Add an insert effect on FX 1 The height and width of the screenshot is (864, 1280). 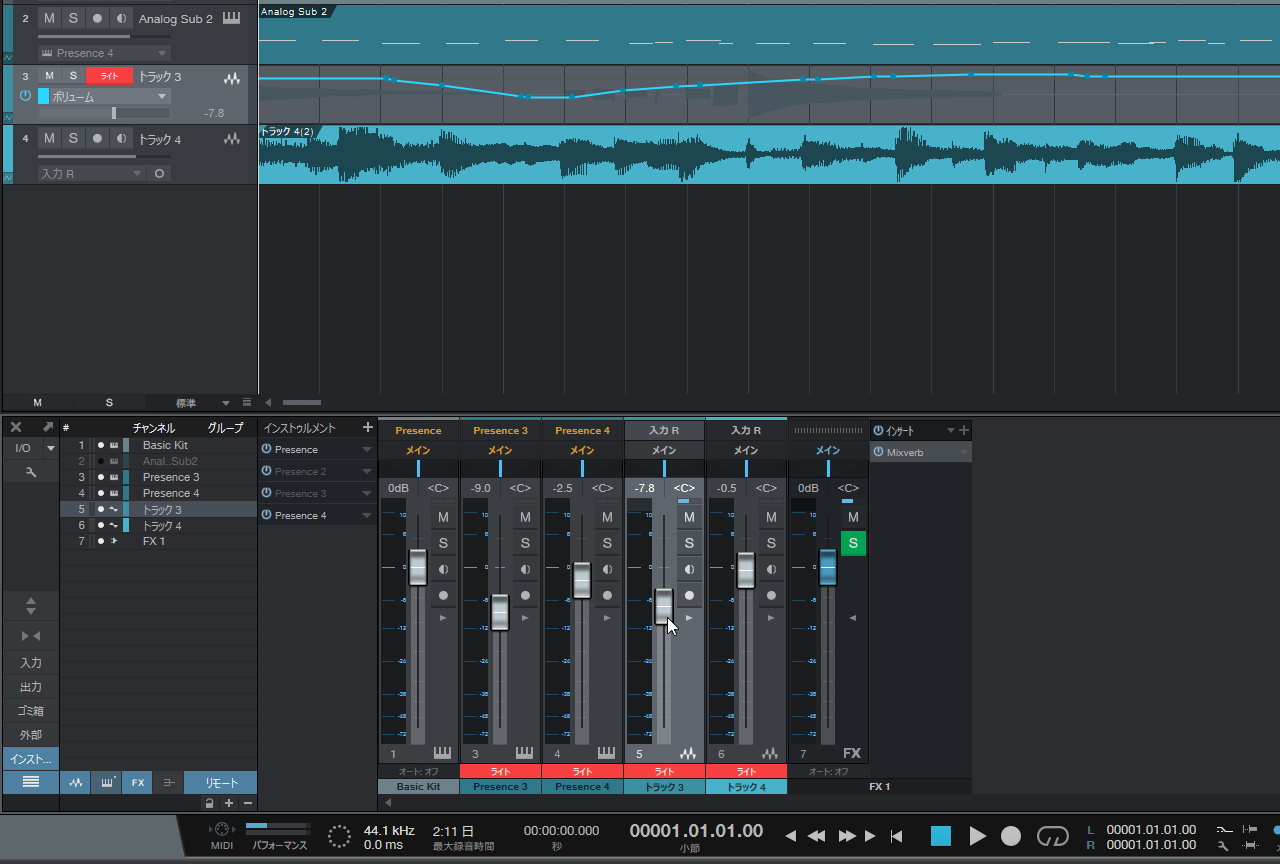pos(964,430)
